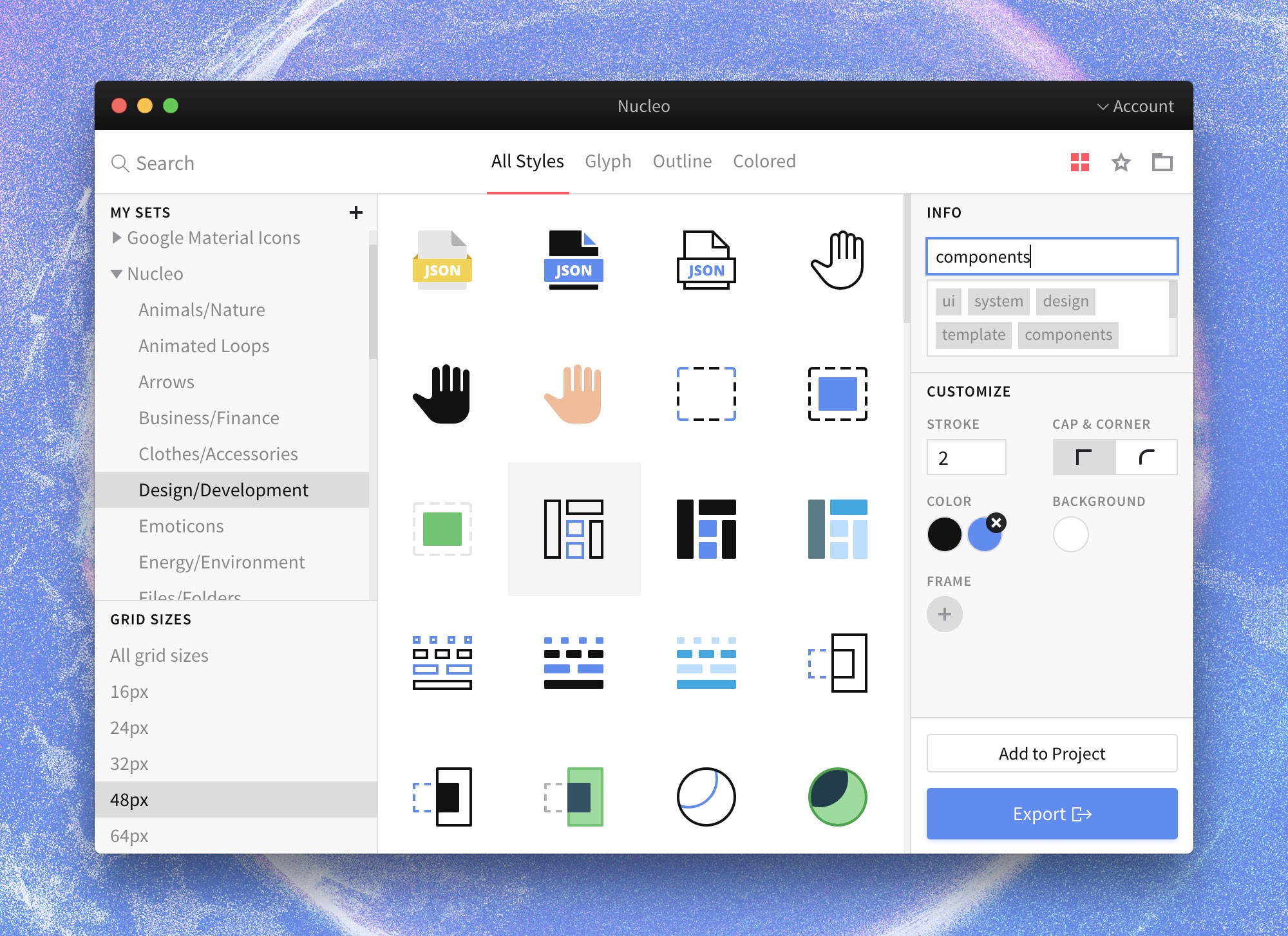Toggle the square cap corner option
Screen dimensions: 1288x936
pyautogui.click(x=1084, y=457)
